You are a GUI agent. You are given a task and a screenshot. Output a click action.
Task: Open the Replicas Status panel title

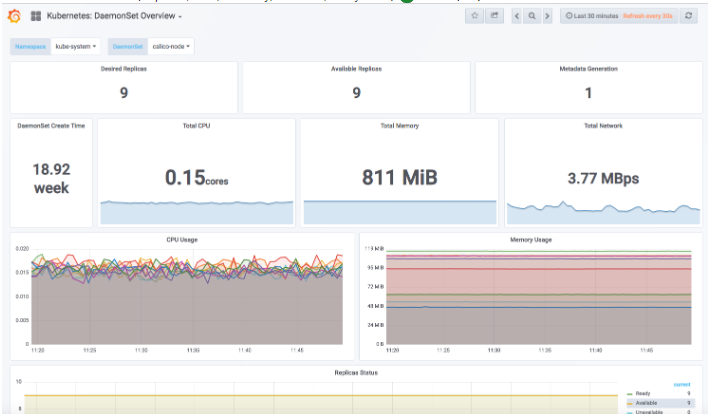coord(356,373)
